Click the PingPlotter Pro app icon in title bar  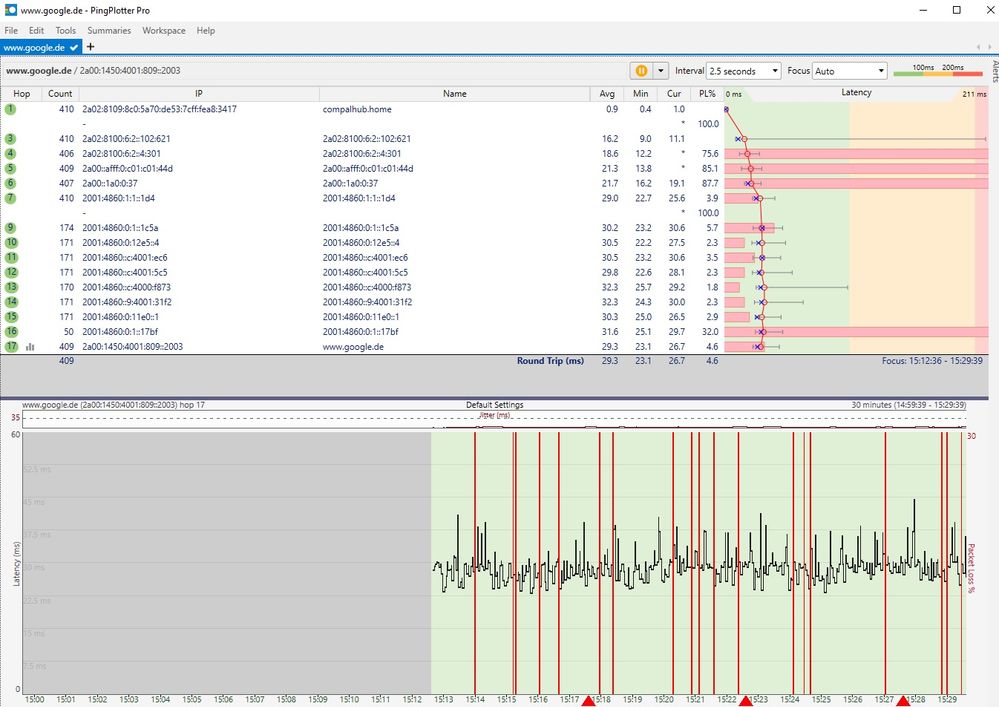[11, 10]
